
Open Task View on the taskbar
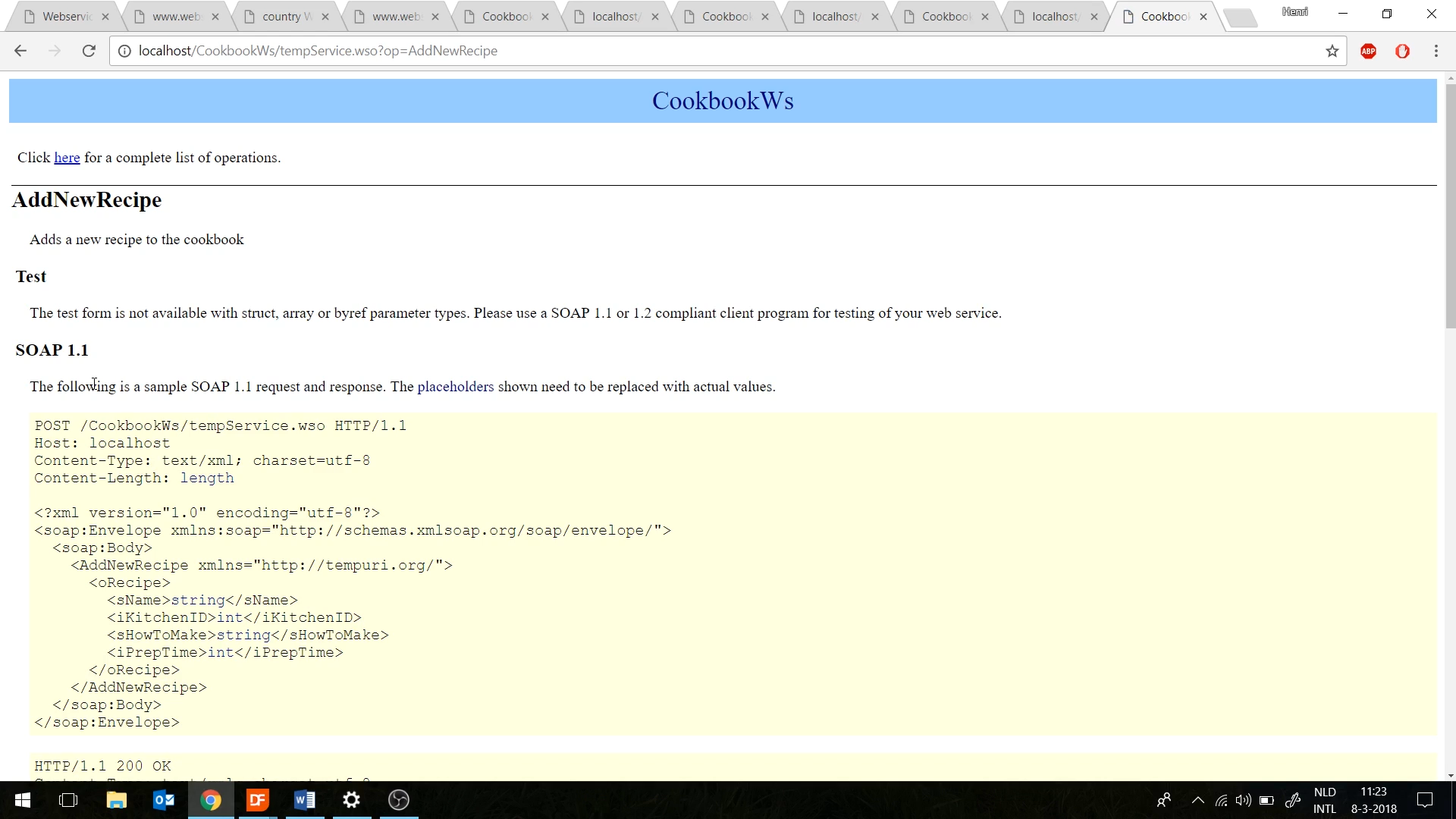pyautogui.click(x=68, y=800)
